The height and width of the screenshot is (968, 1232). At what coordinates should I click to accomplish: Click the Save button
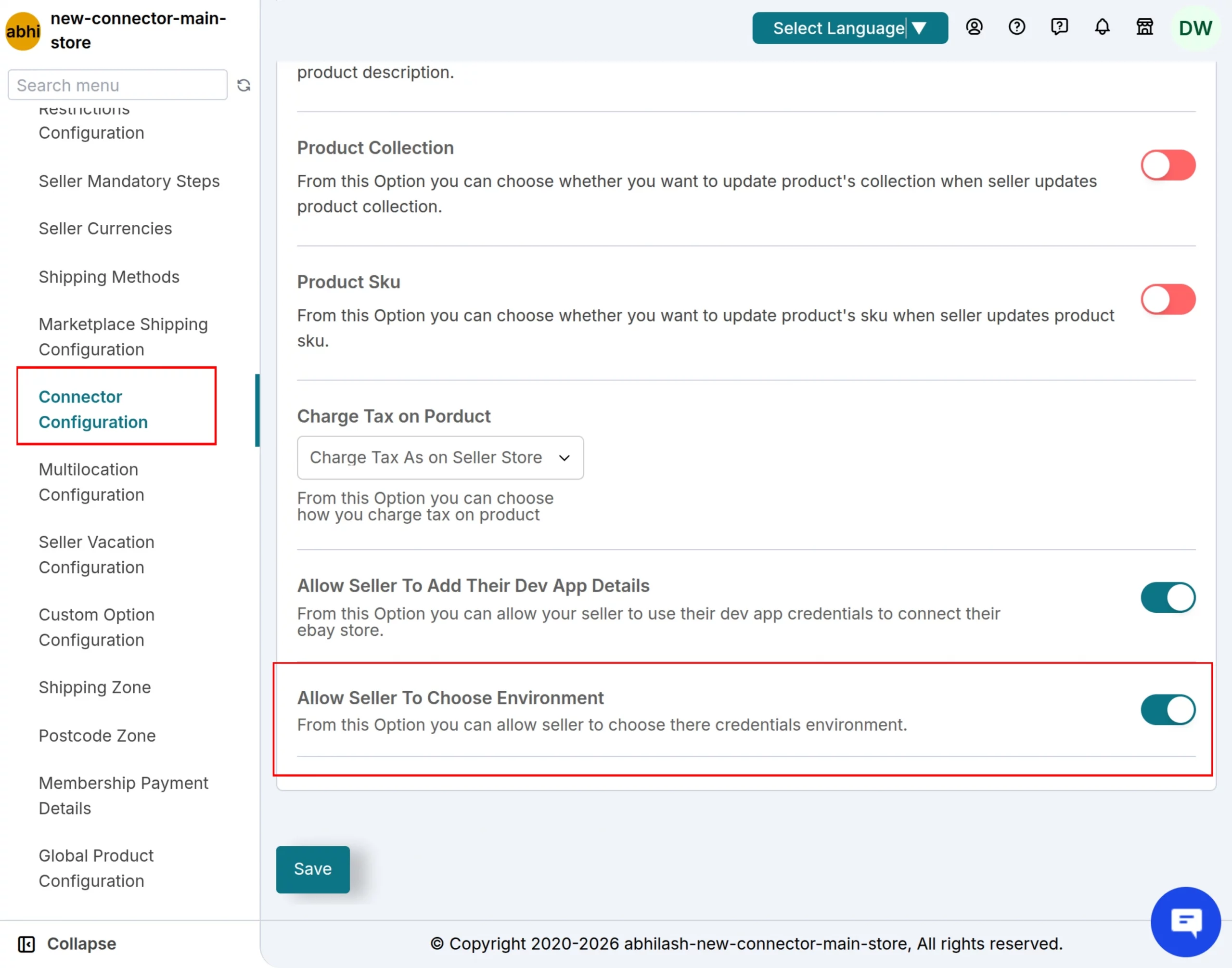(313, 869)
